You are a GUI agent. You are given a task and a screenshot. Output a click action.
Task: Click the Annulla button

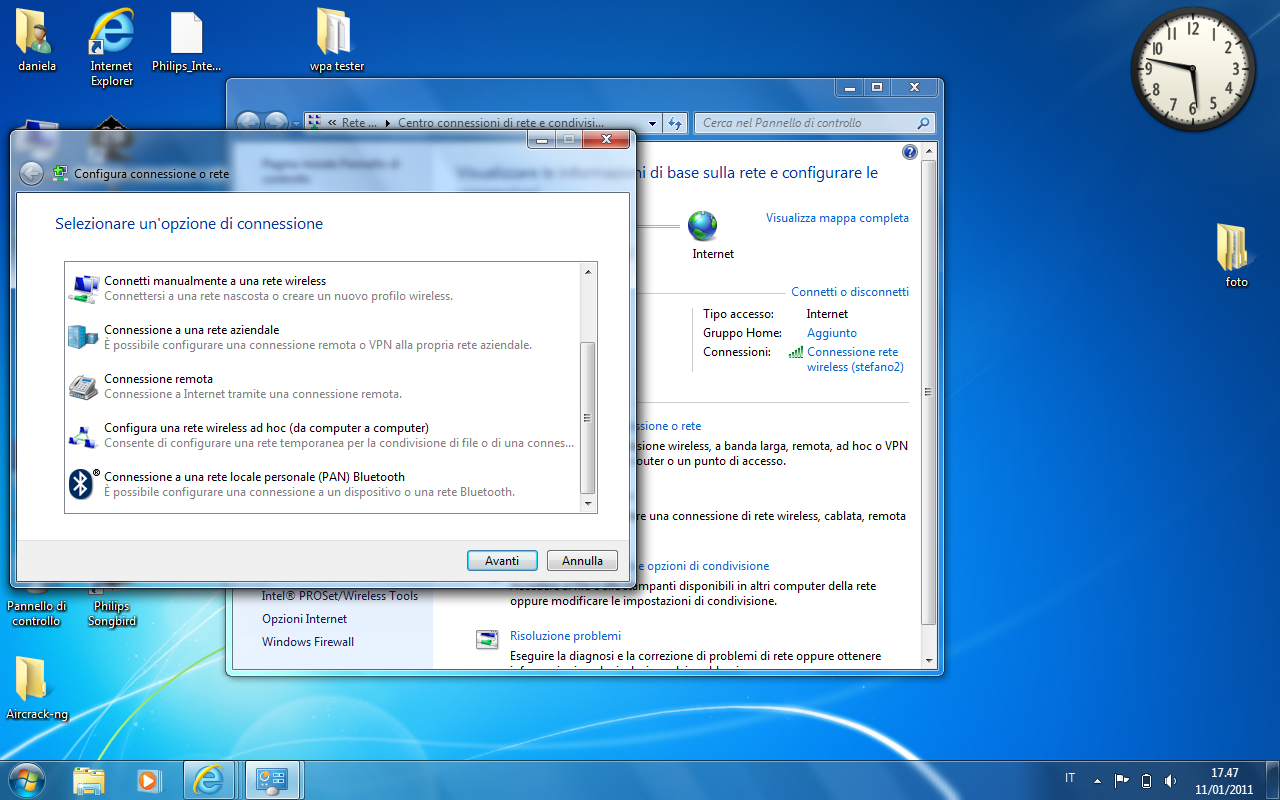pyautogui.click(x=582, y=561)
